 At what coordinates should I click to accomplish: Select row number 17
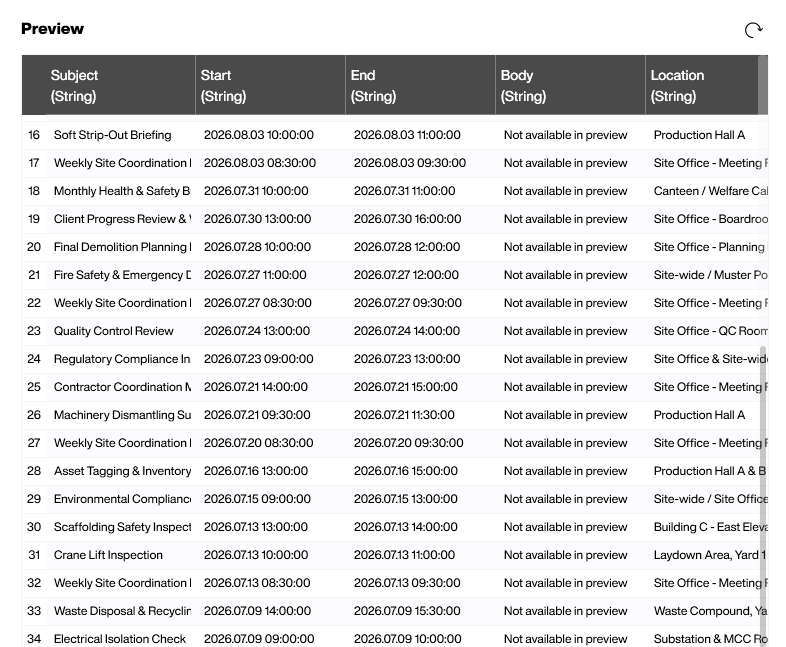pos(34,163)
